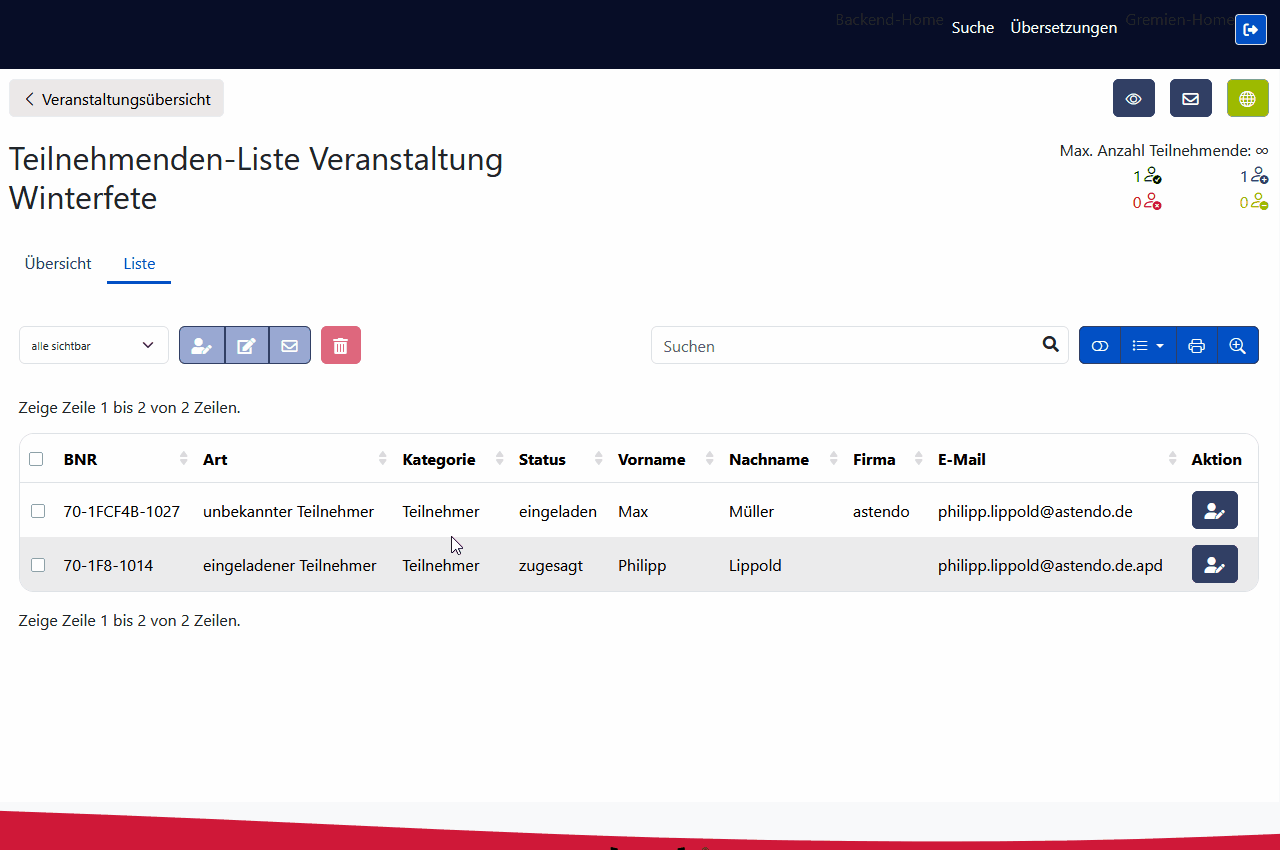1280x850 pixels.
Task: Switch to the Übersicht tab
Action: pos(58,264)
